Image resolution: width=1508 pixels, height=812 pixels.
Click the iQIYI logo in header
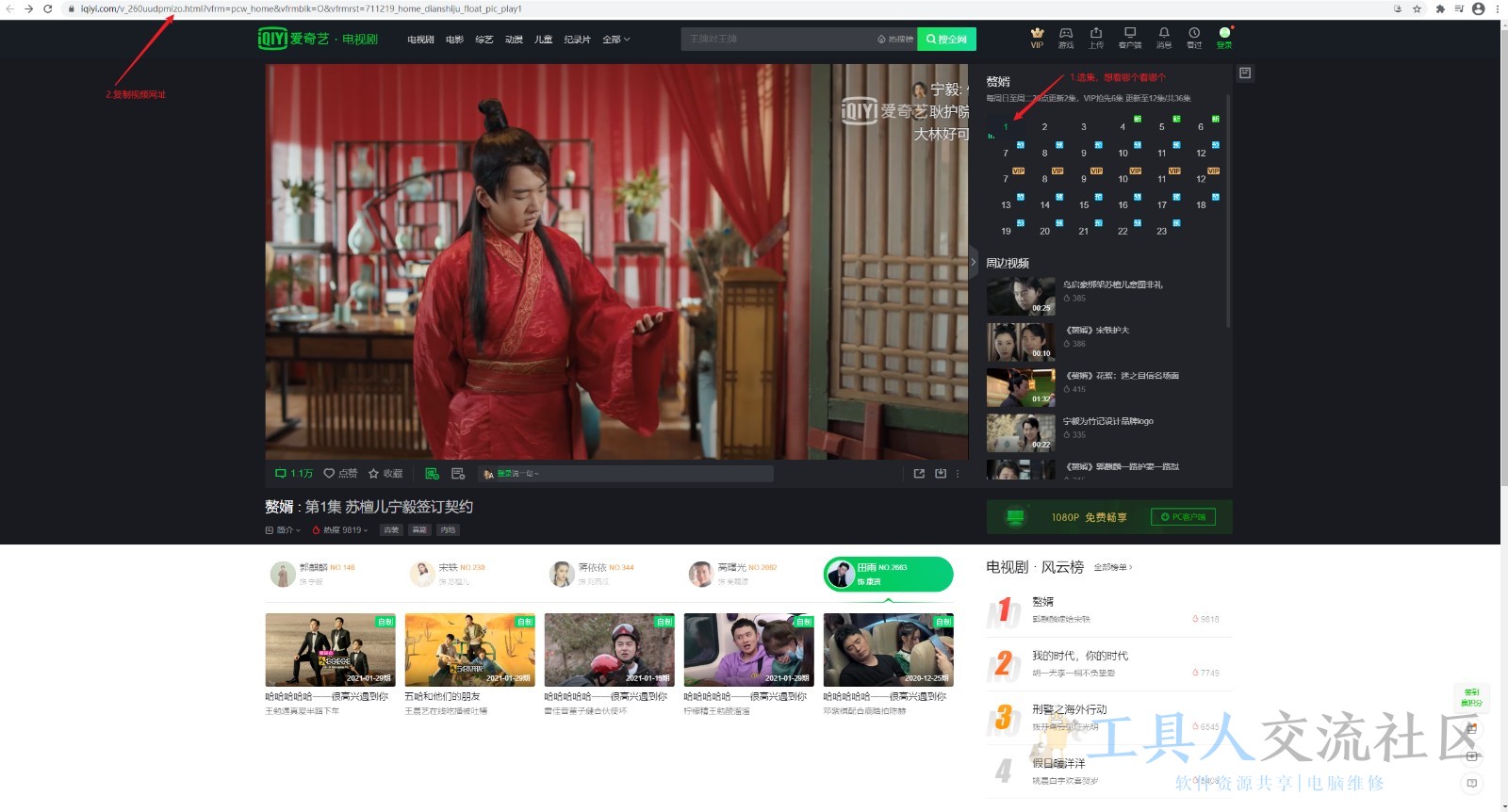point(294,39)
